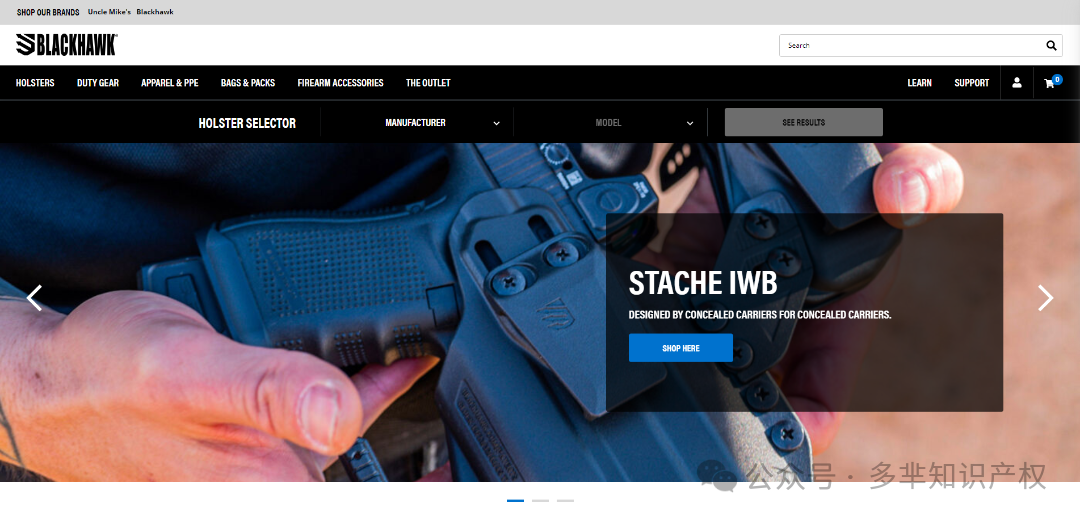Click the Stache IWB heading
Image resolution: width=1080 pixels, height=519 pixels.
703,284
